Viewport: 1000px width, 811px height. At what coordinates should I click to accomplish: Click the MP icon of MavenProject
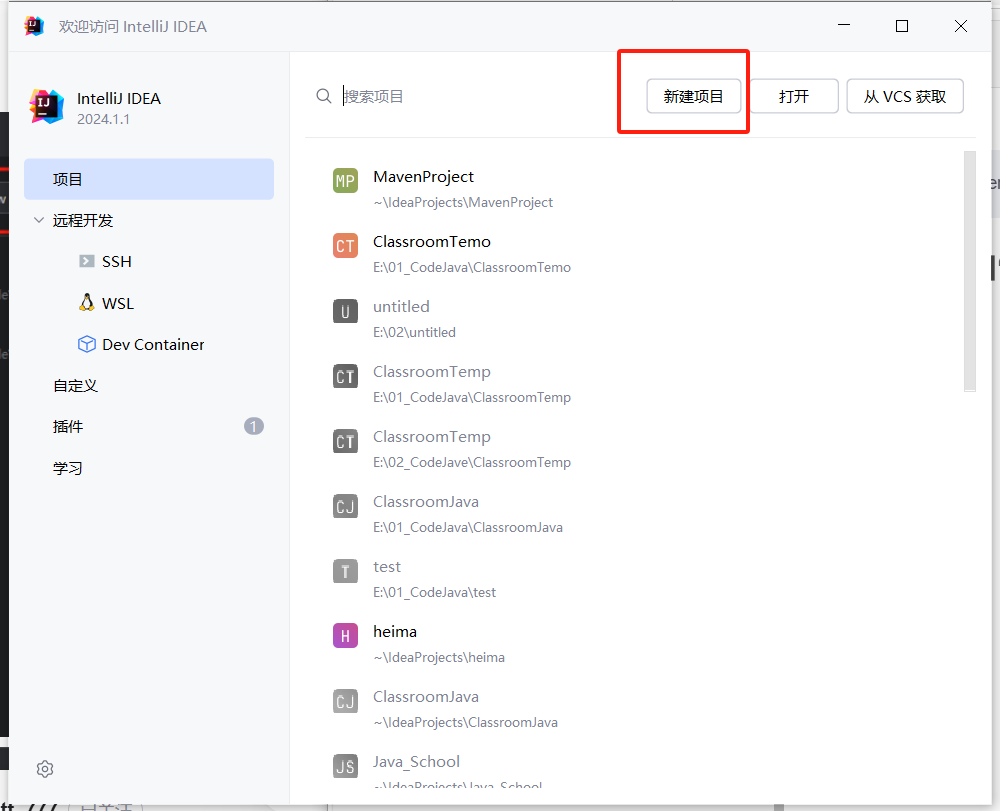[346, 181]
